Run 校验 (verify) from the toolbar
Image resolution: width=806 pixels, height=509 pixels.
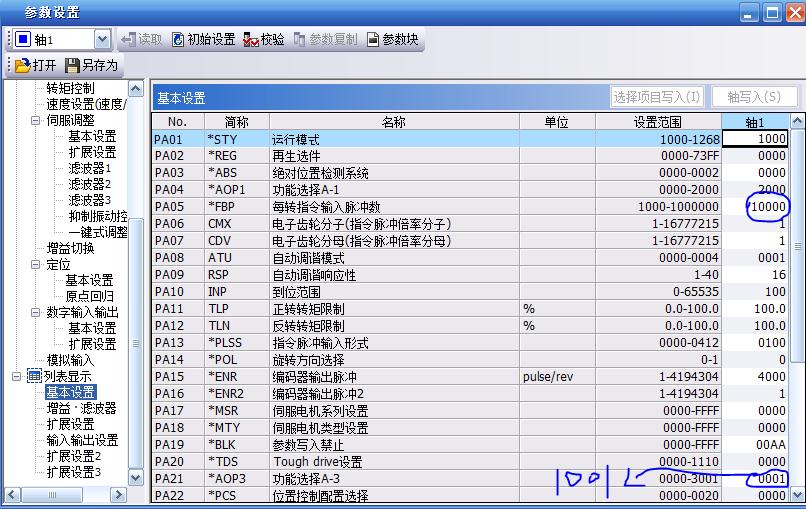pyautogui.click(x=251, y=40)
